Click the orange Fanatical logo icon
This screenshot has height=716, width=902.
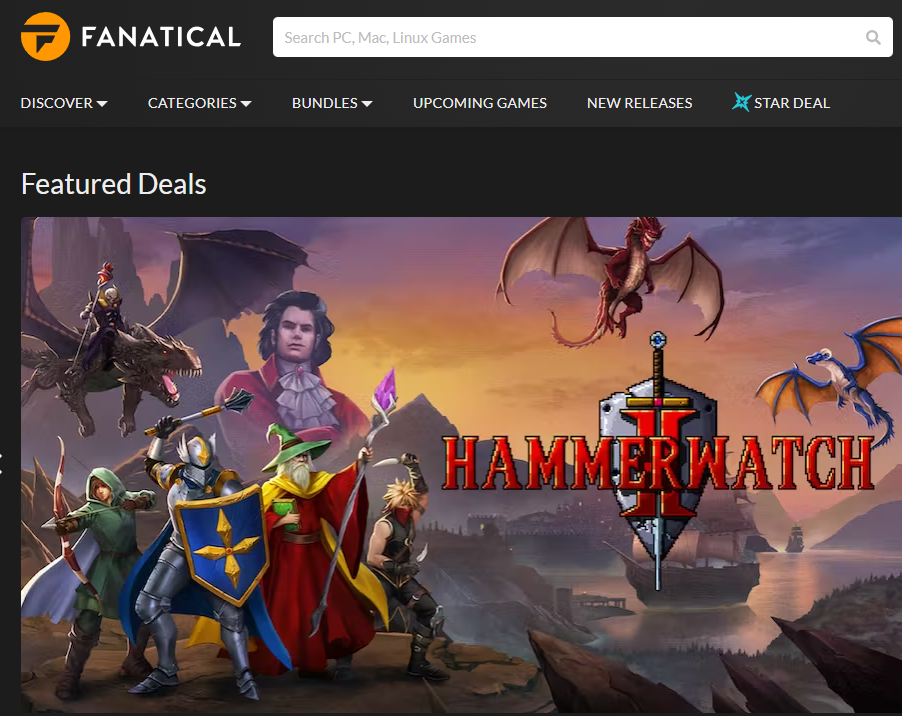point(45,37)
